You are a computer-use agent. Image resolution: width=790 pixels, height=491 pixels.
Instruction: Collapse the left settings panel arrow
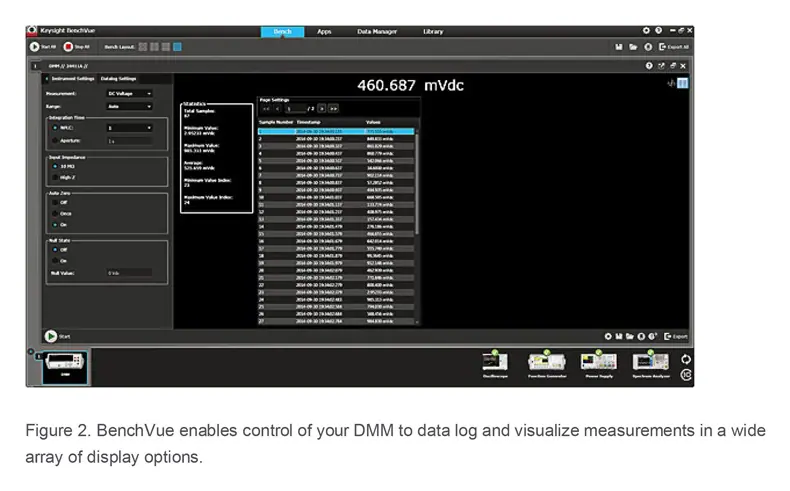click(47, 79)
